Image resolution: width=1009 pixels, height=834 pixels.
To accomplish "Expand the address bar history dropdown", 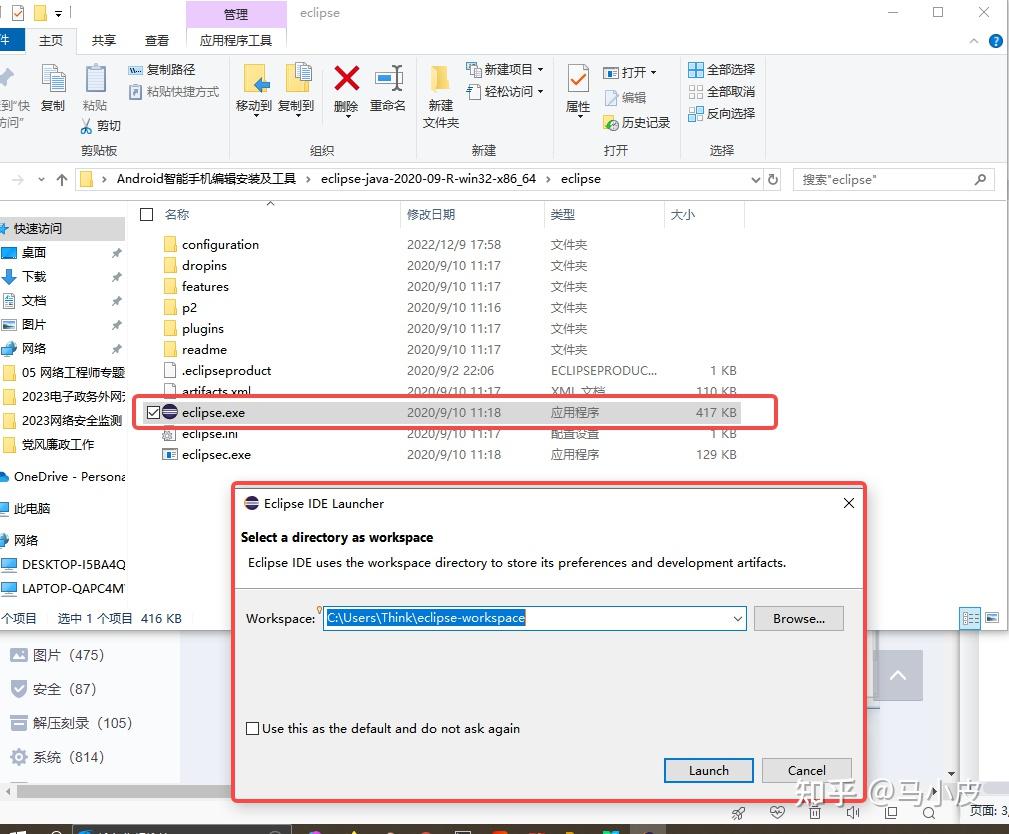I will click(x=755, y=180).
